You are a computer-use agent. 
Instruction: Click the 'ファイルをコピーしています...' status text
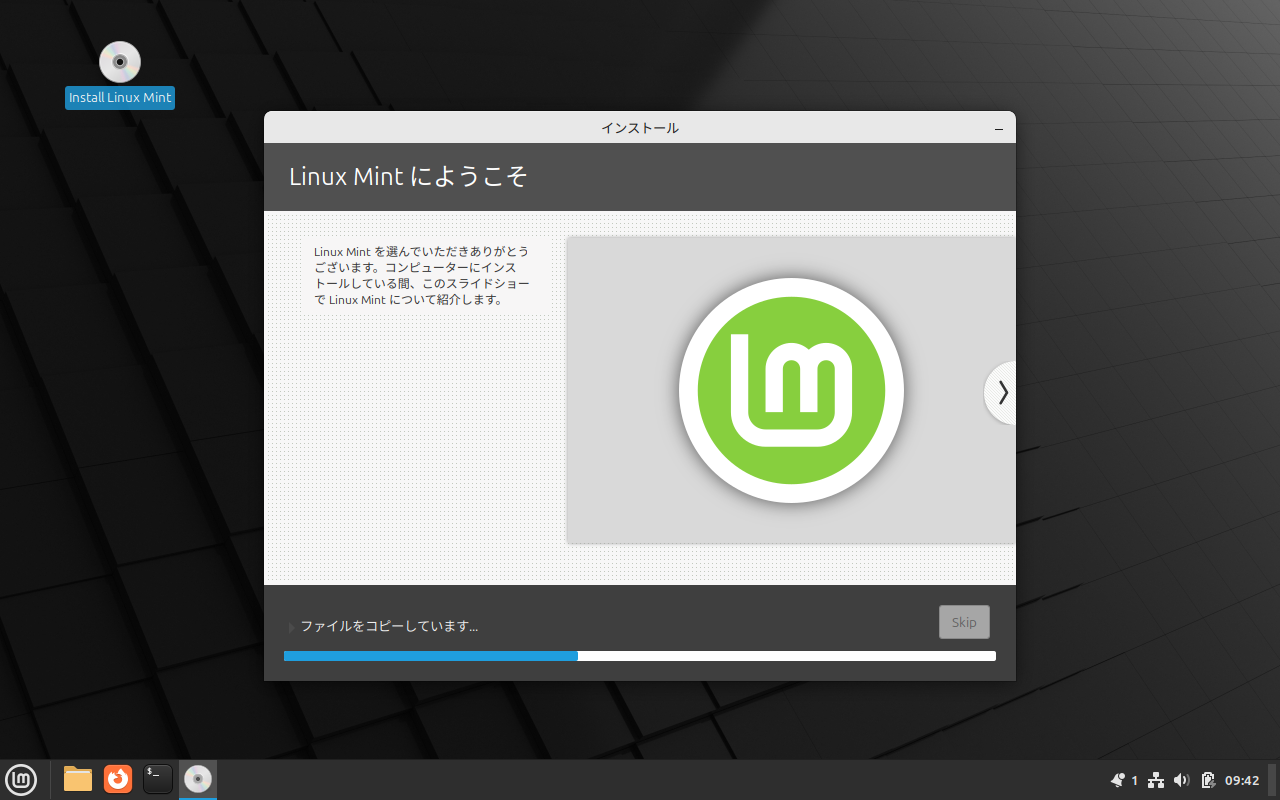389,626
